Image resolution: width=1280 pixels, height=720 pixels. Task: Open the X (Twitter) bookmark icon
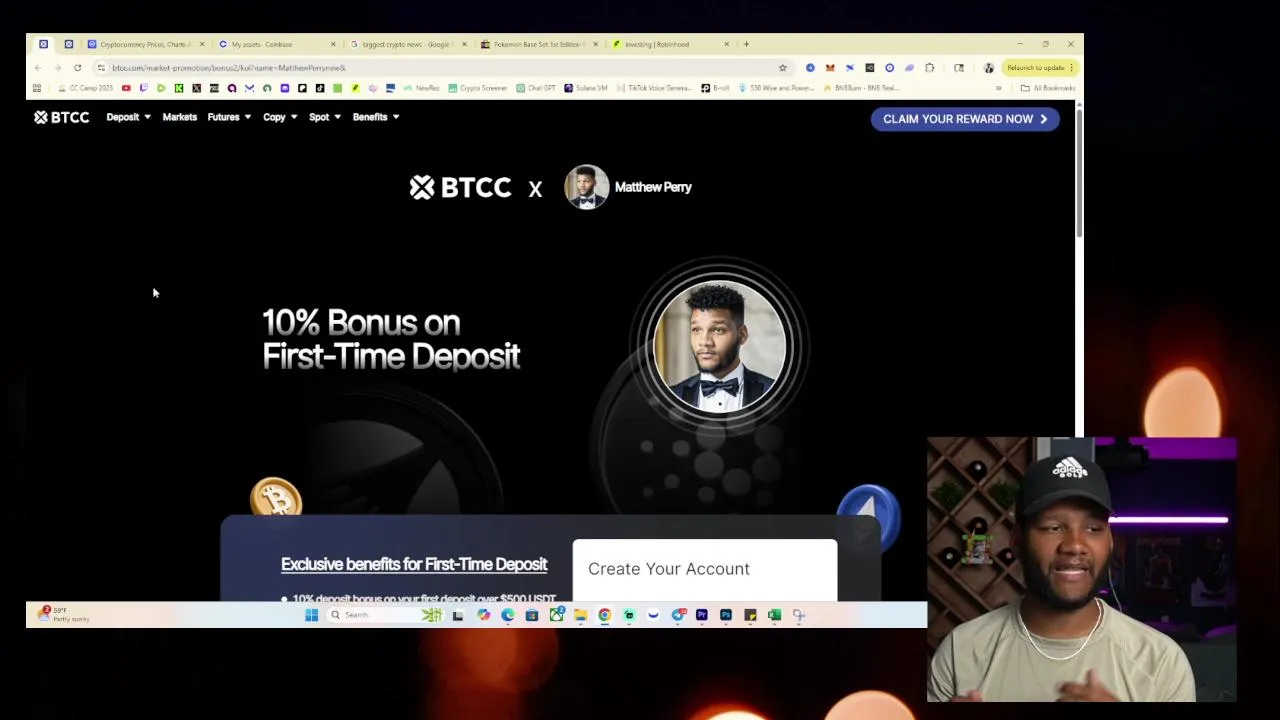tap(197, 88)
